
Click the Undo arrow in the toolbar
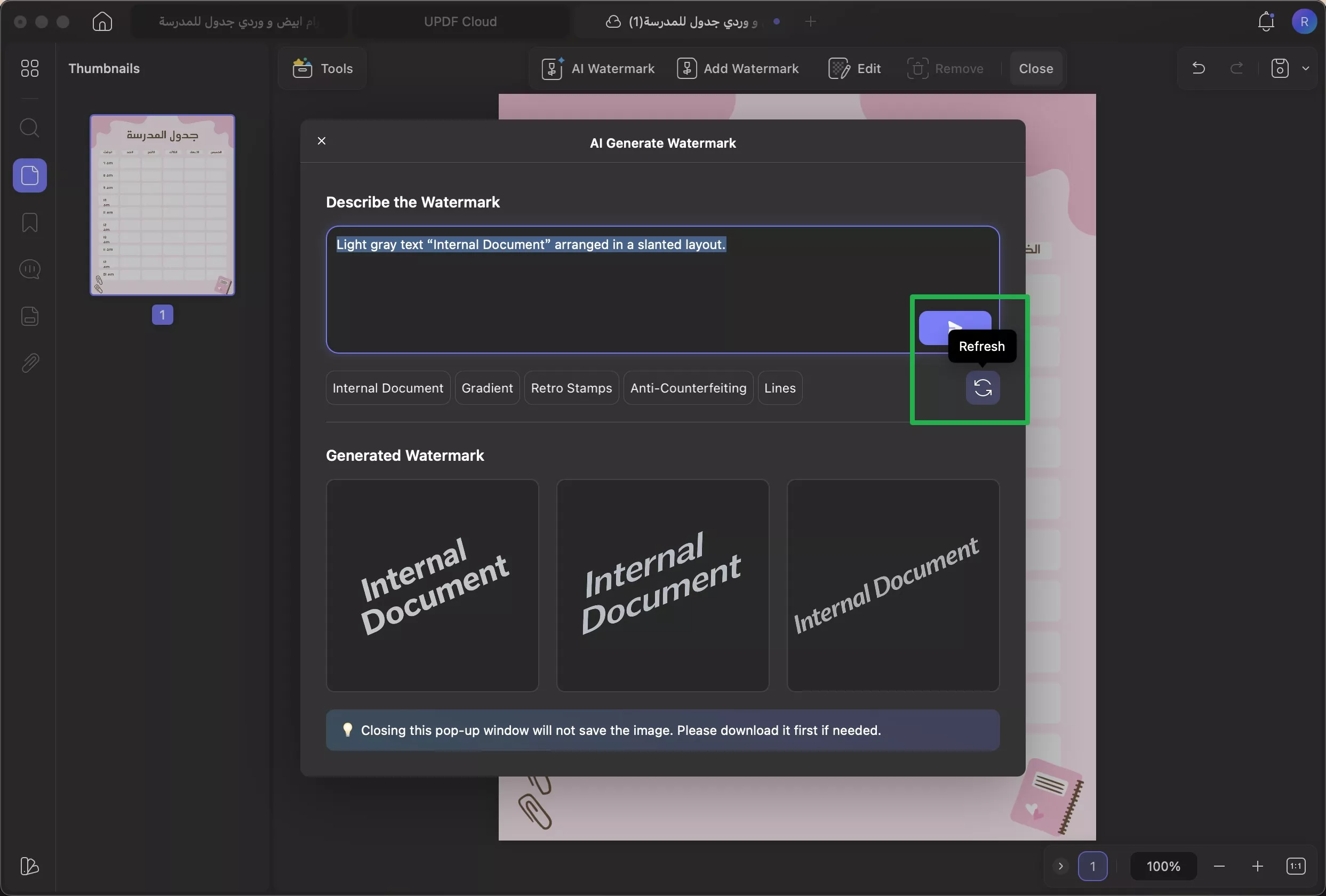click(x=1198, y=68)
